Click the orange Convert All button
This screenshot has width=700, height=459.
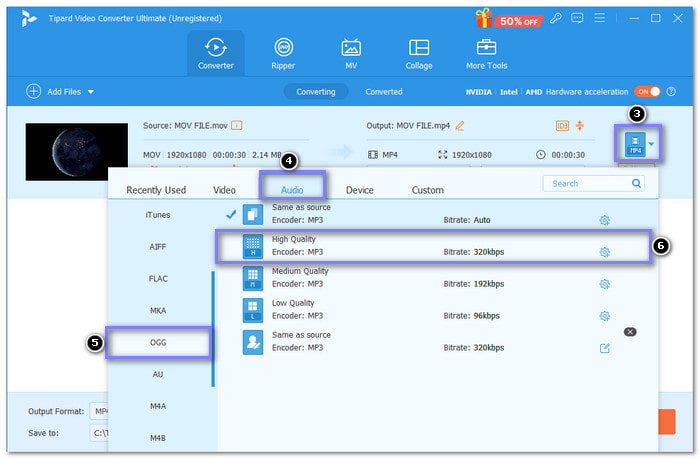(x=667, y=421)
